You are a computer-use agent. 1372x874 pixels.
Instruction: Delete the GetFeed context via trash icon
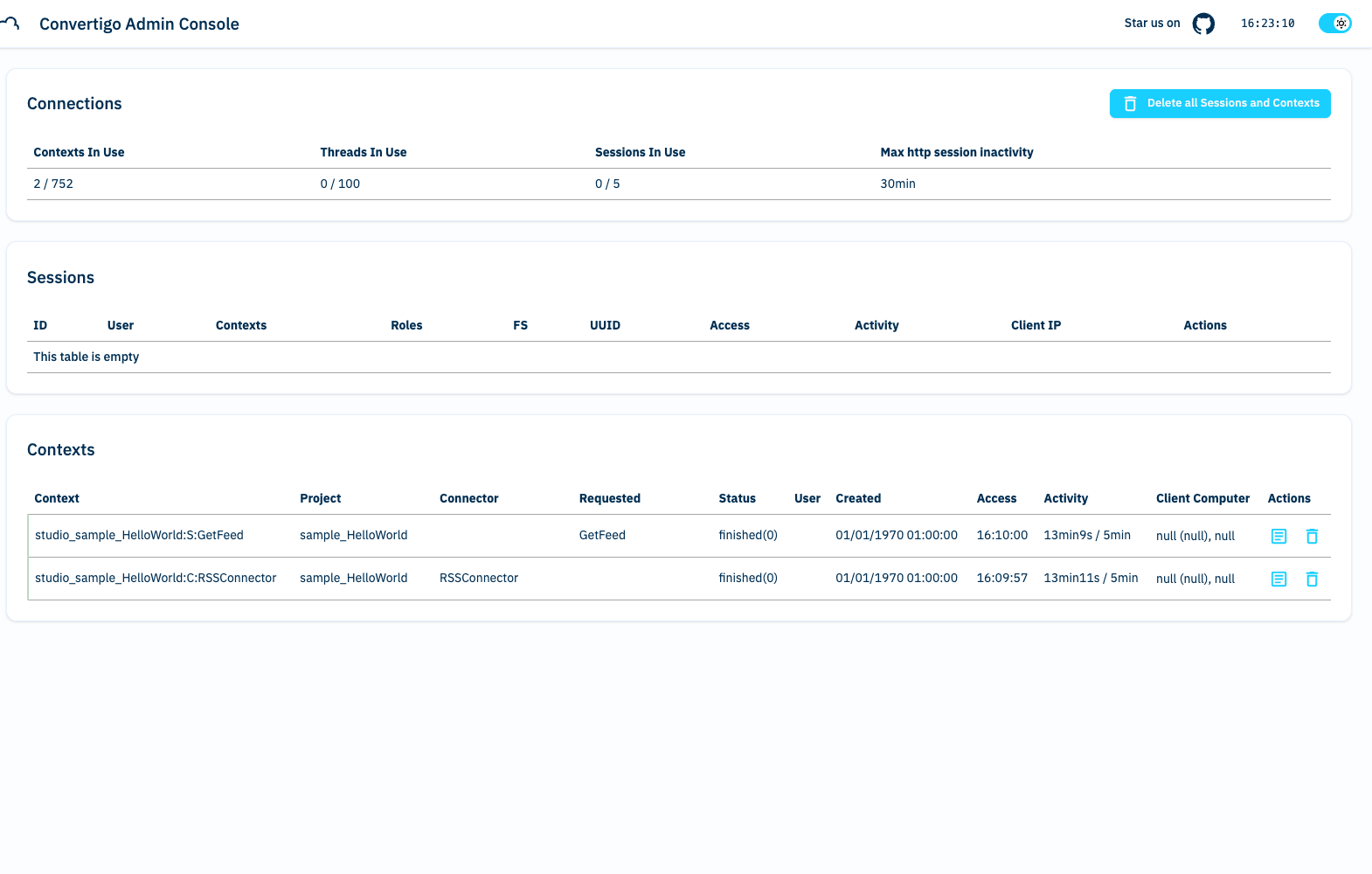pos(1312,536)
